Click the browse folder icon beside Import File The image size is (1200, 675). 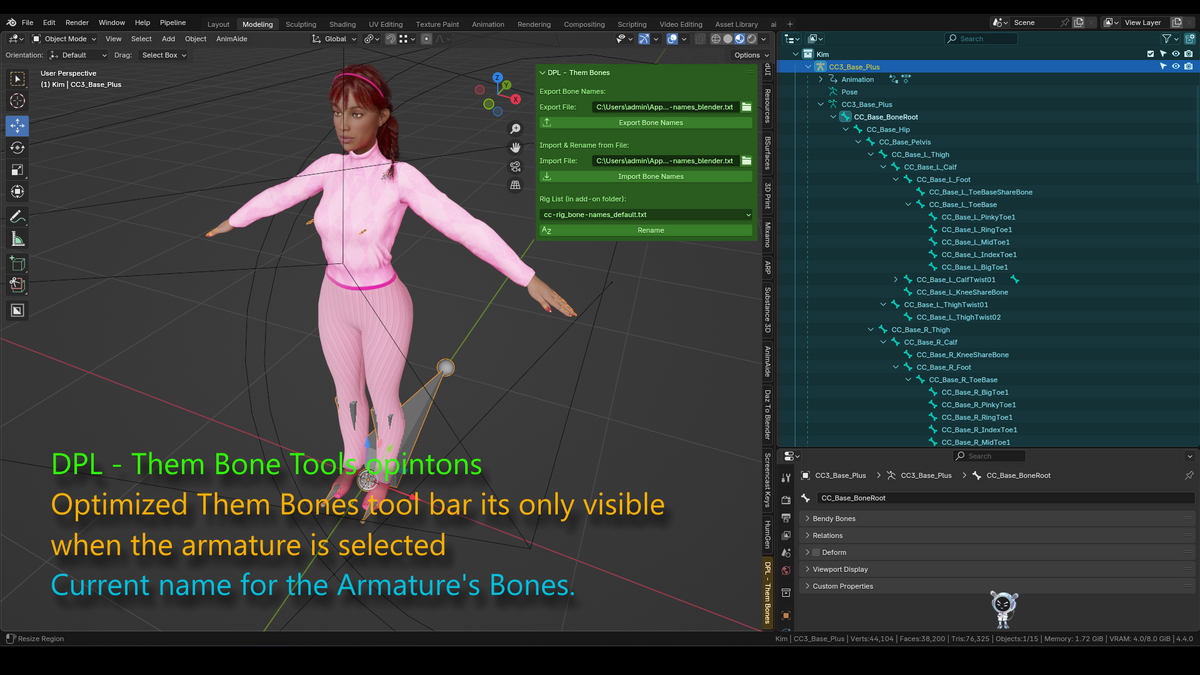(746, 160)
